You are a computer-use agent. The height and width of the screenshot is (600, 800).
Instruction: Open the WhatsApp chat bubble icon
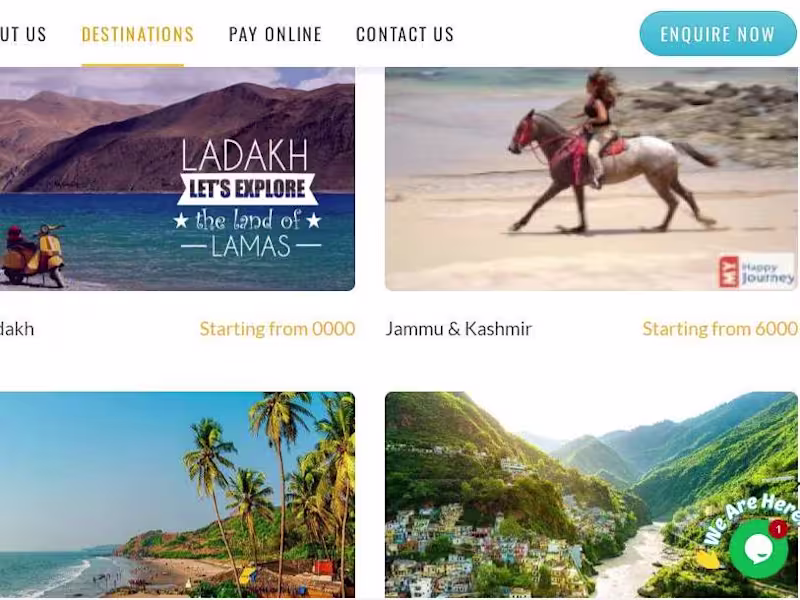(758, 548)
